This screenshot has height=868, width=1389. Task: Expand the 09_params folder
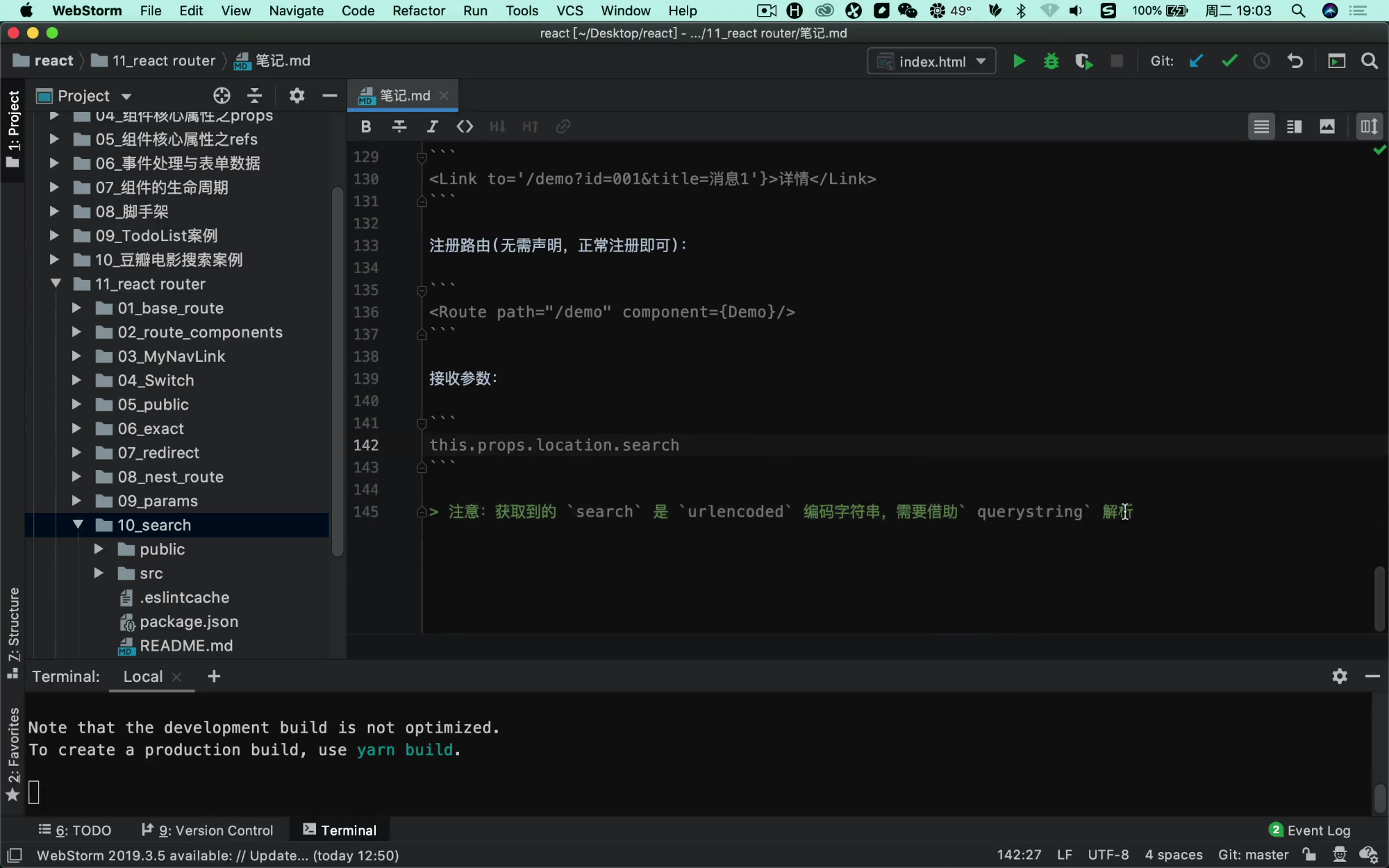76,501
